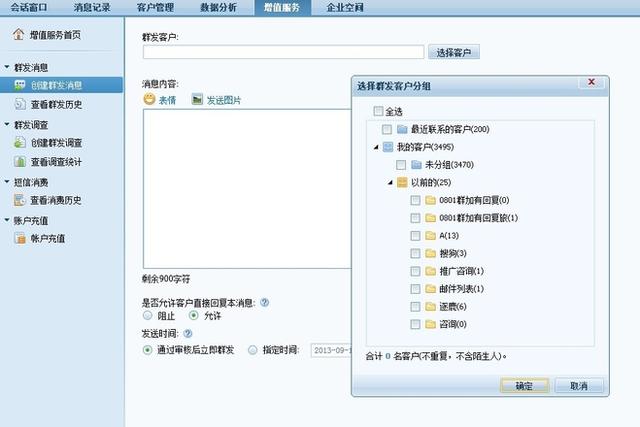Open the 创建群发调查 link
The image size is (640, 427).
tap(56, 143)
